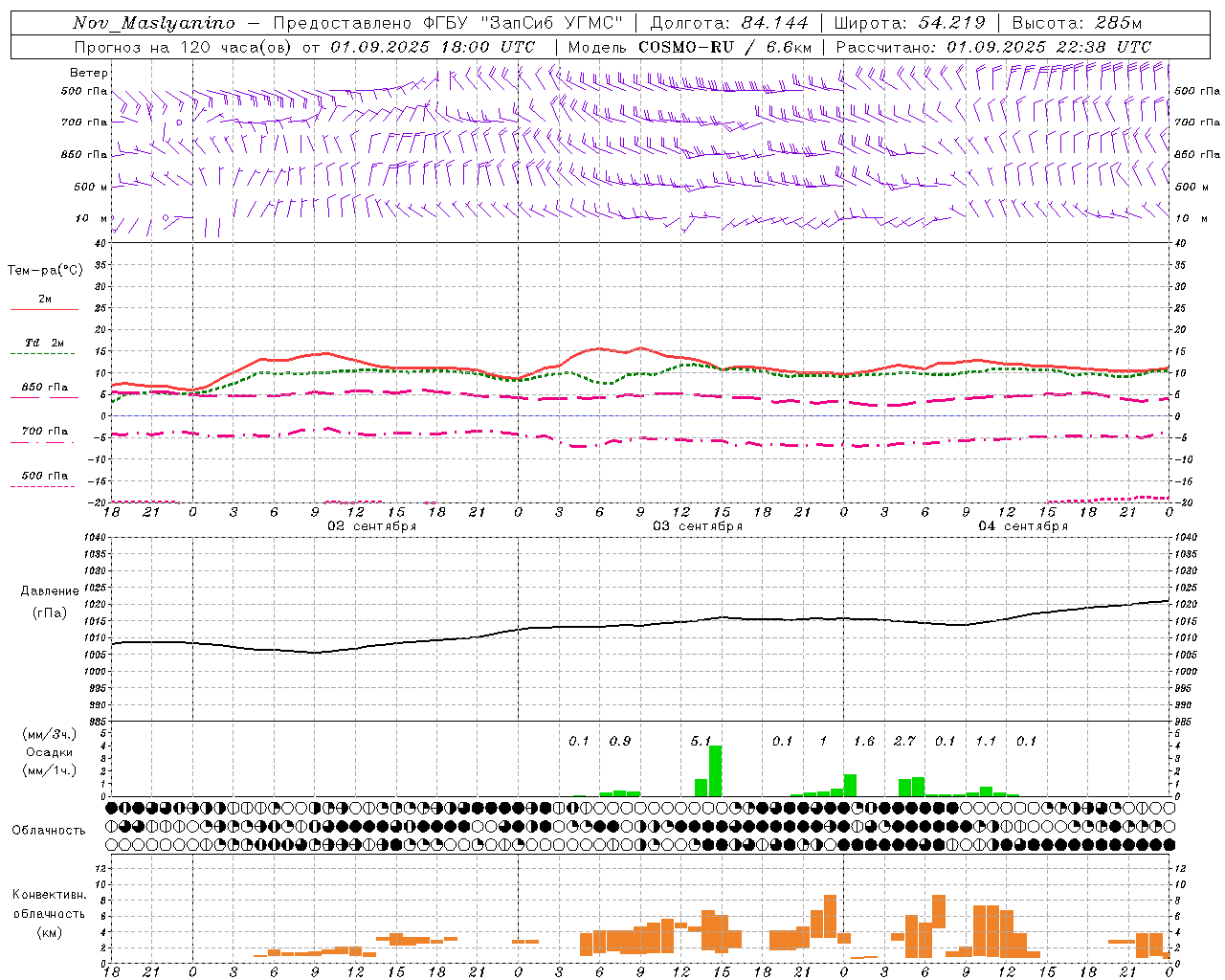
Task: Click the 1.1 precipitation total value
Action: (x=986, y=741)
